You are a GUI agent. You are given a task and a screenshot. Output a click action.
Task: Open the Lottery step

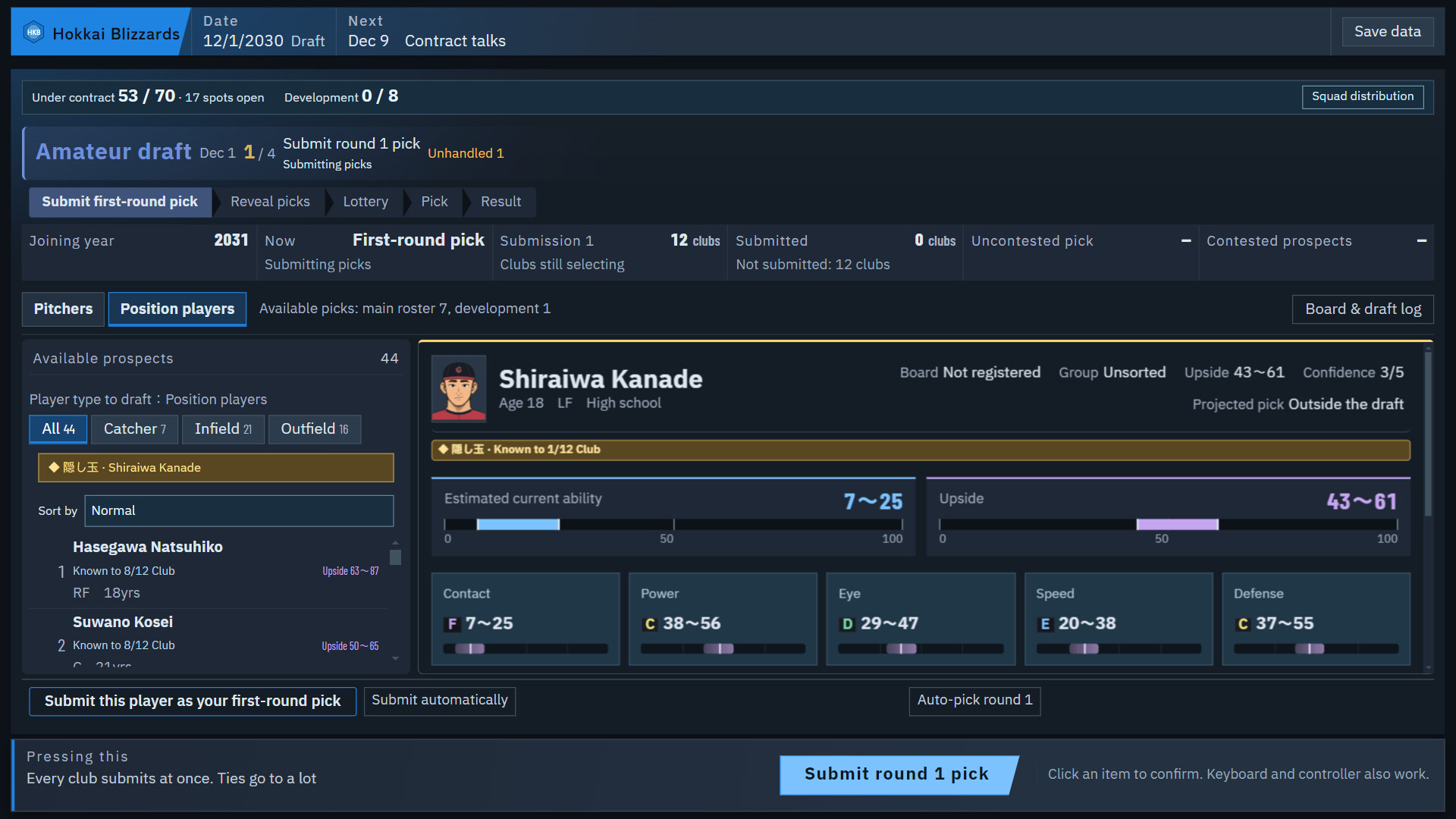[366, 202]
